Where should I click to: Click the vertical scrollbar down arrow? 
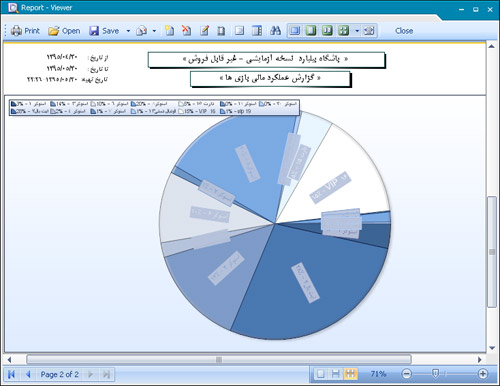tap(492, 348)
